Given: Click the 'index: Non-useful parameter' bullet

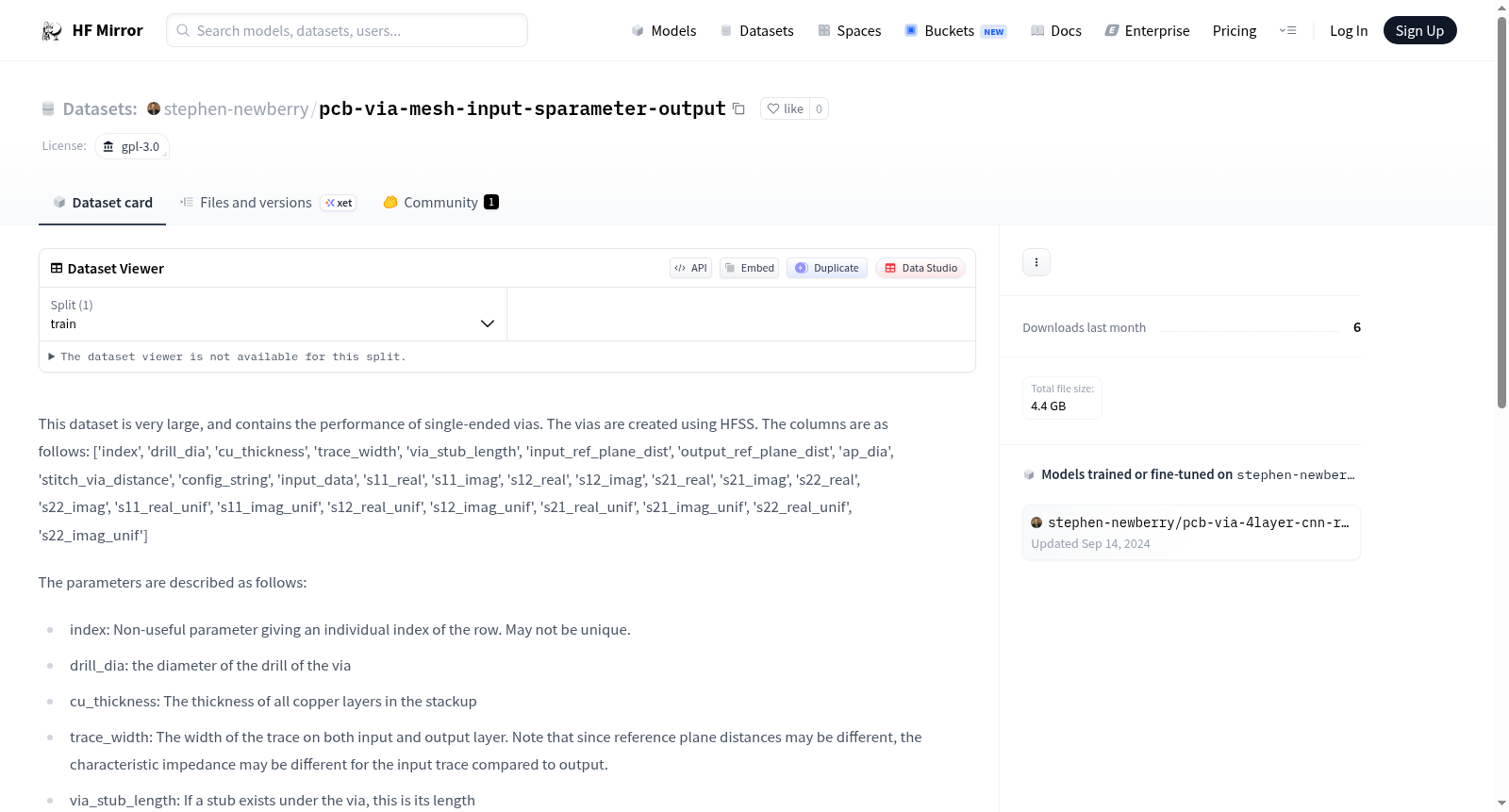Looking at the screenshot, I should pos(350,630).
